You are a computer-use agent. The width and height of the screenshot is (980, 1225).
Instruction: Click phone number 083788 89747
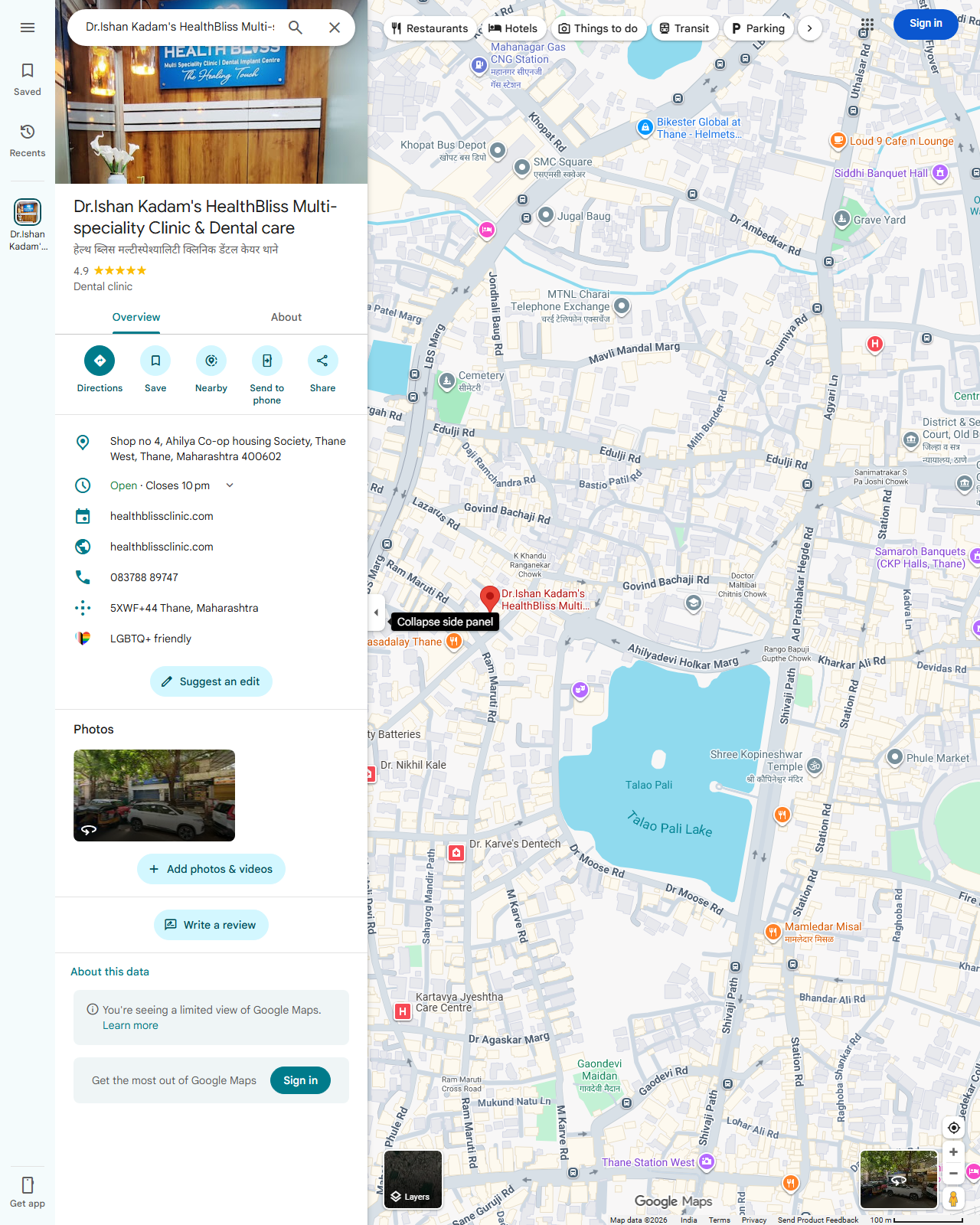(x=211, y=577)
